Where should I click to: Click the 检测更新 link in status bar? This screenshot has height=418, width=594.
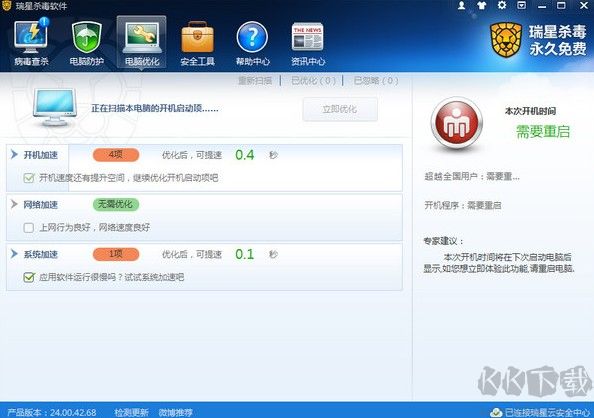[x=131, y=412]
